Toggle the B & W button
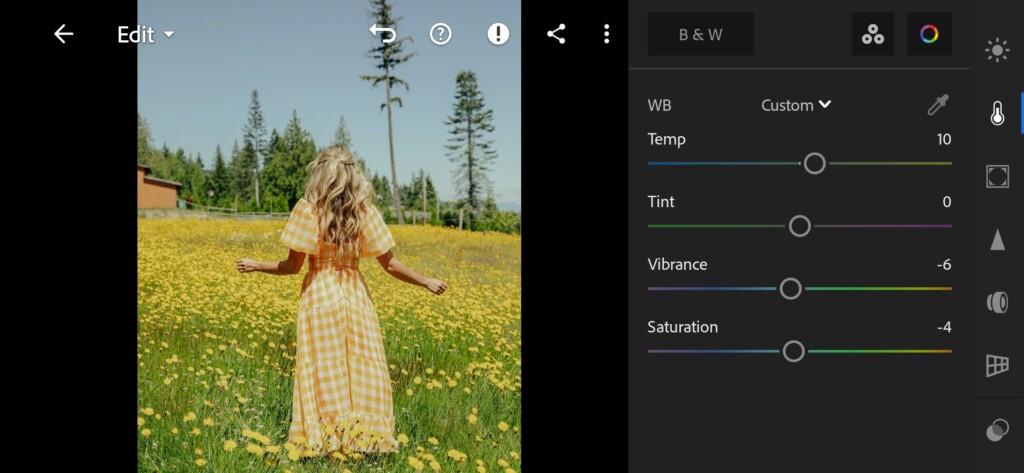The height and width of the screenshot is (473, 1024). [x=701, y=34]
